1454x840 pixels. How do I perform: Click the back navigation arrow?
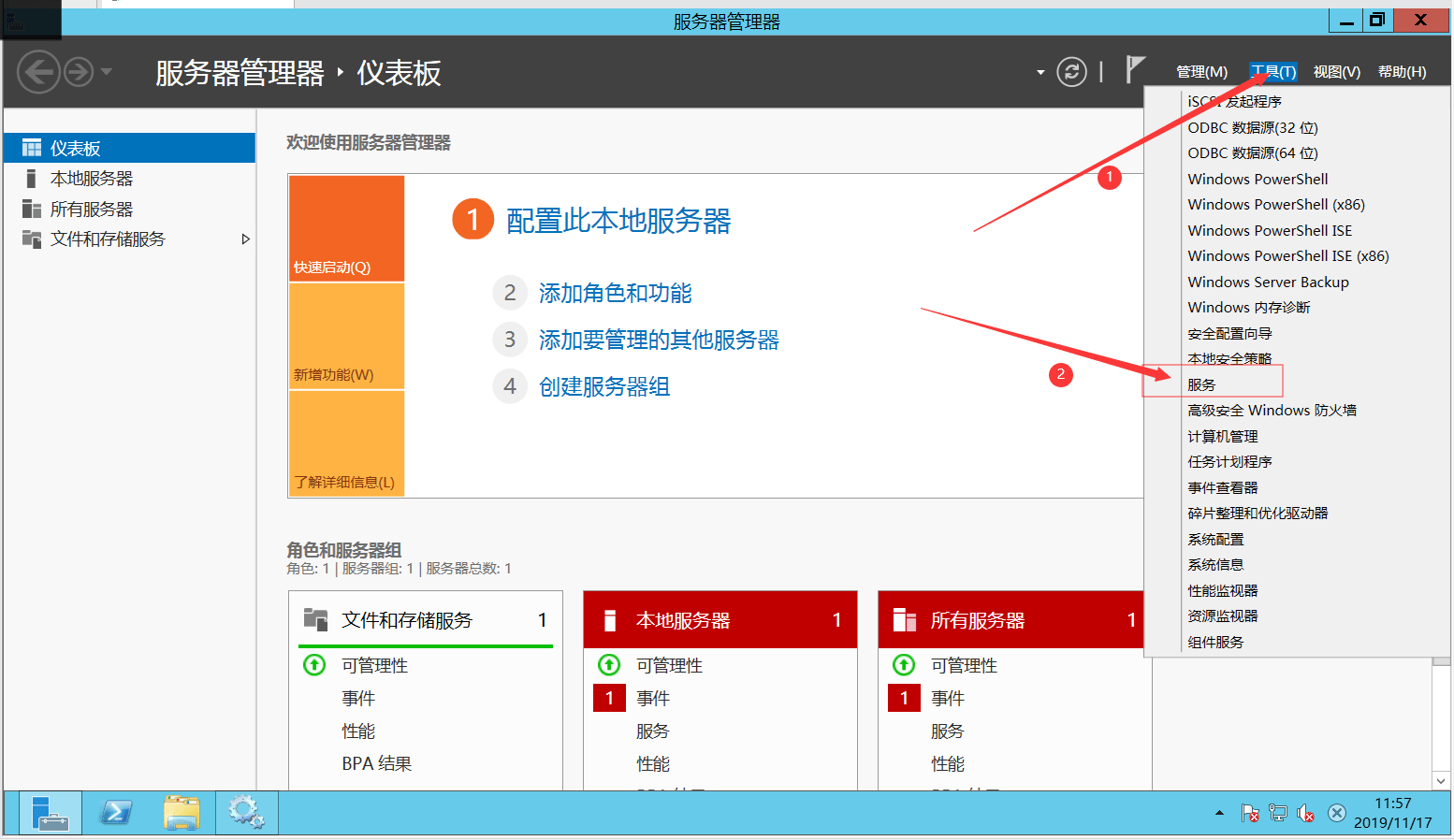point(38,71)
